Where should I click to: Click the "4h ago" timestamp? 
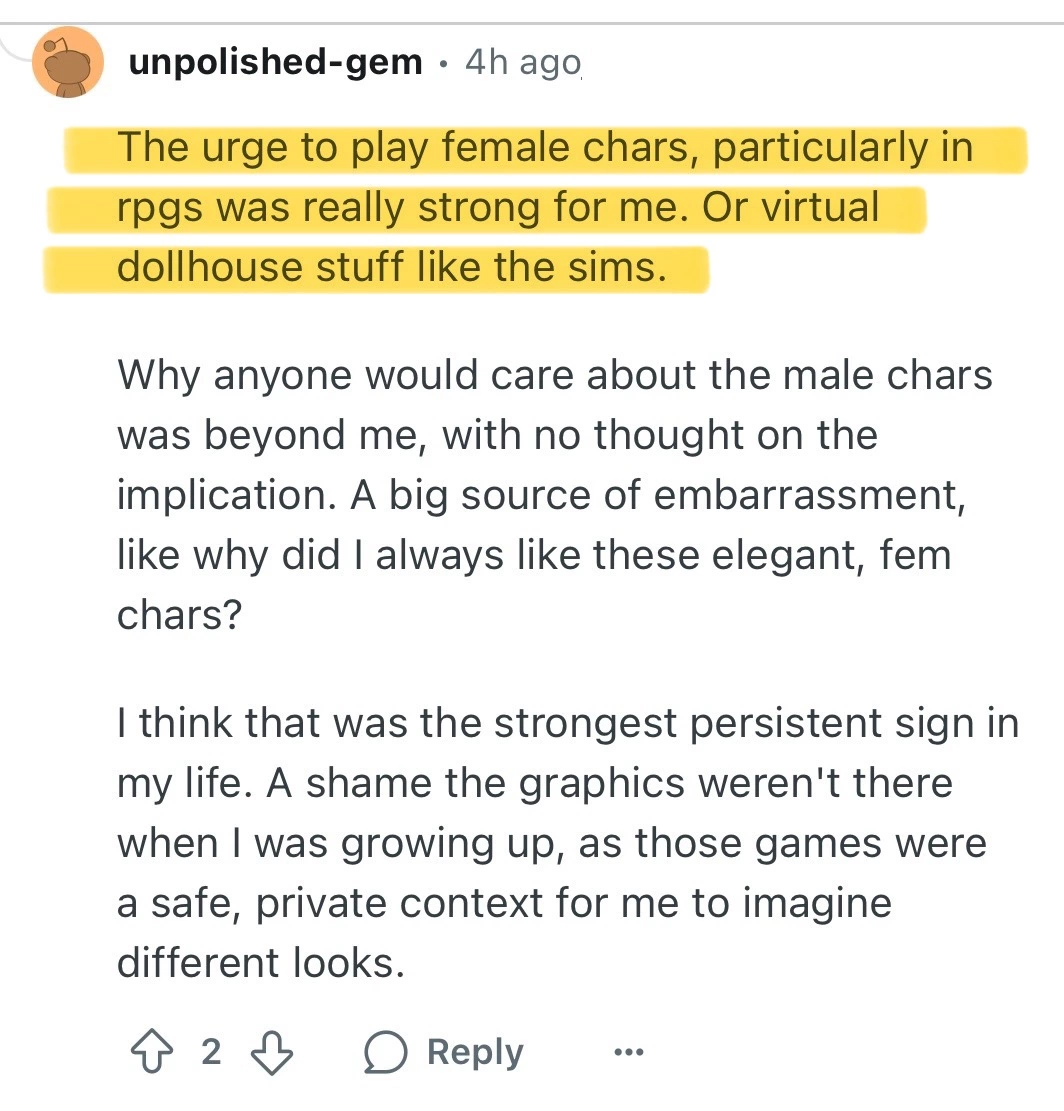click(x=522, y=64)
